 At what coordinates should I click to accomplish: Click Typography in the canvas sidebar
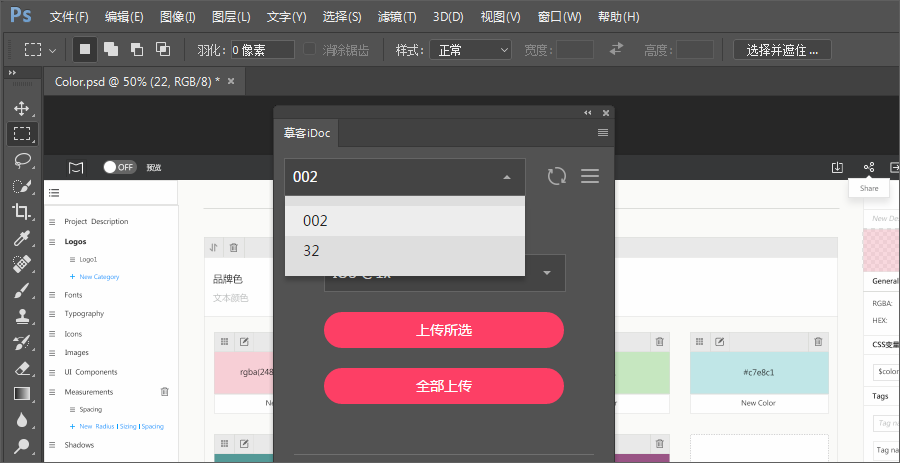84,314
